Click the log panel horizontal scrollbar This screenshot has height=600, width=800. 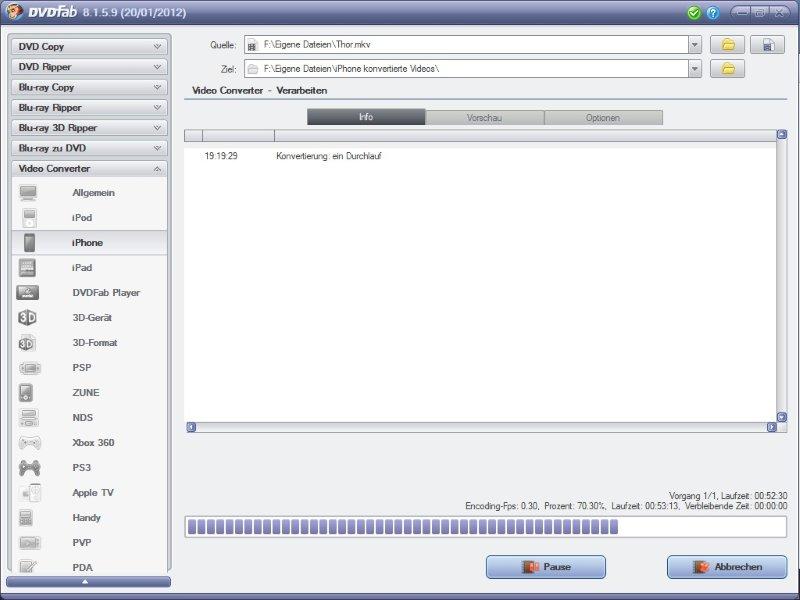point(481,427)
